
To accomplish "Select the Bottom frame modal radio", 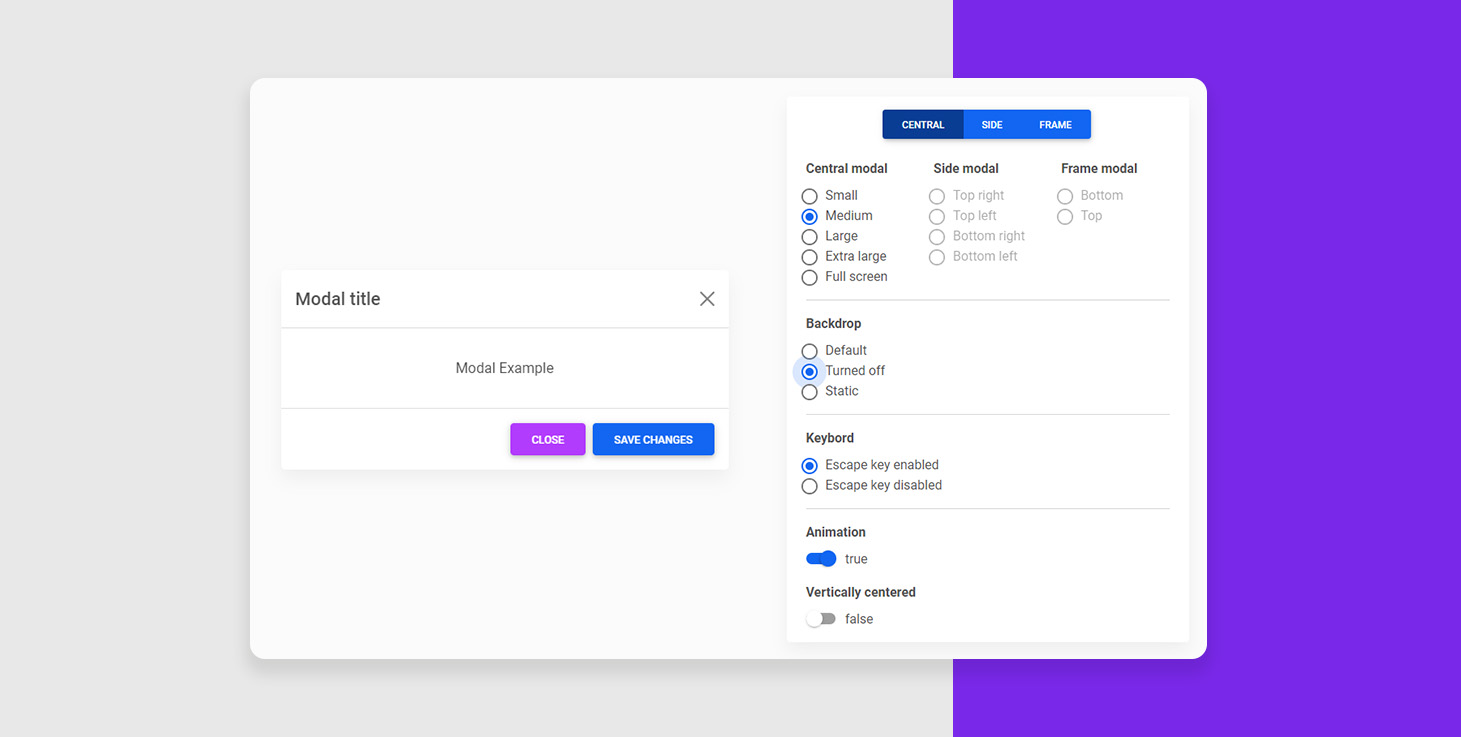I will click(1065, 196).
